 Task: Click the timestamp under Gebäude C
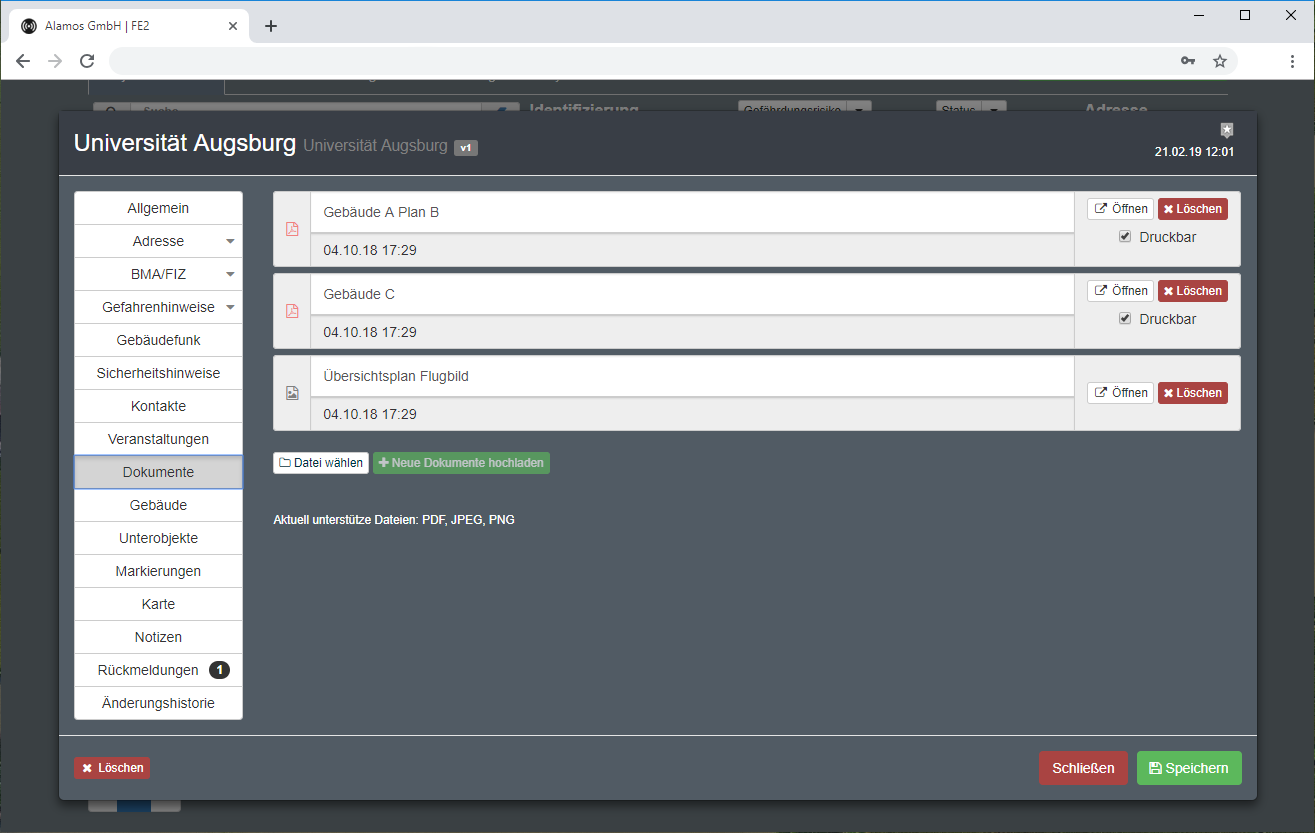[370, 332]
